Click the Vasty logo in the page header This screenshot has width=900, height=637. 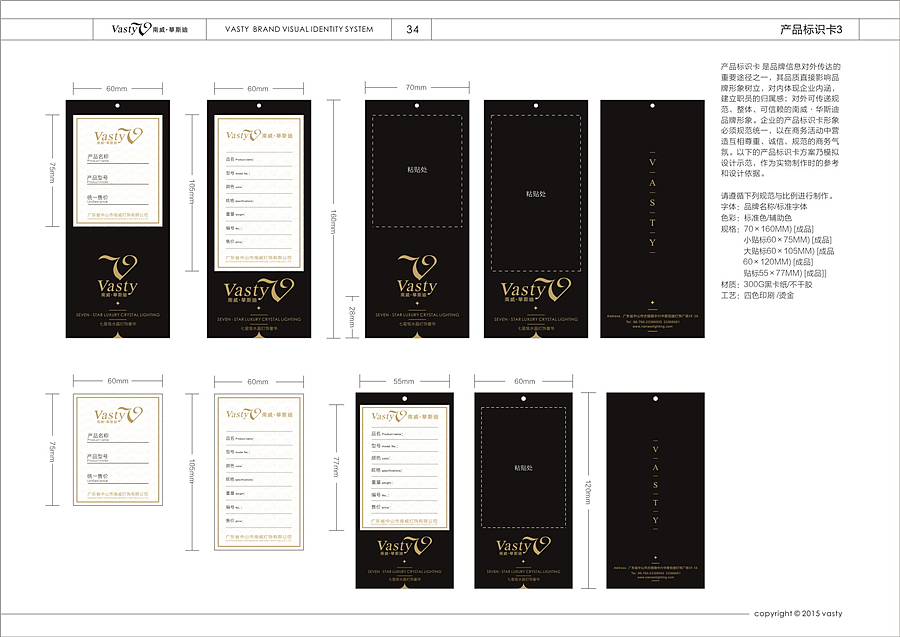click(149, 29)
